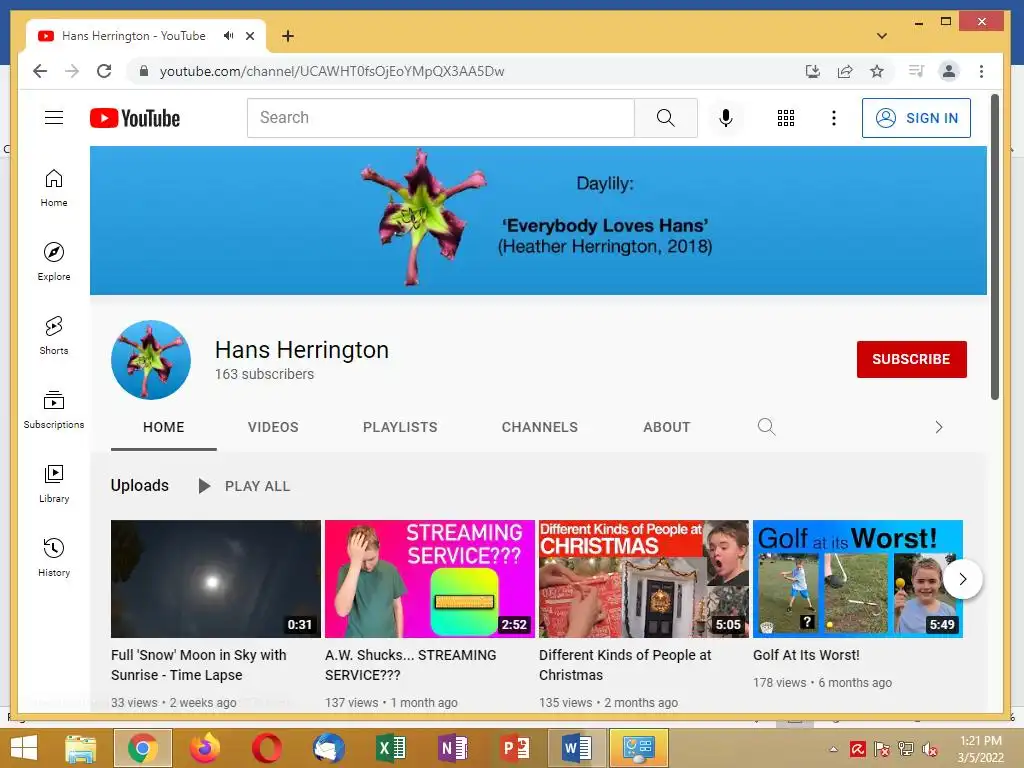
Task: Click the install/download icon in address bar
Action: tap(812, 71)
